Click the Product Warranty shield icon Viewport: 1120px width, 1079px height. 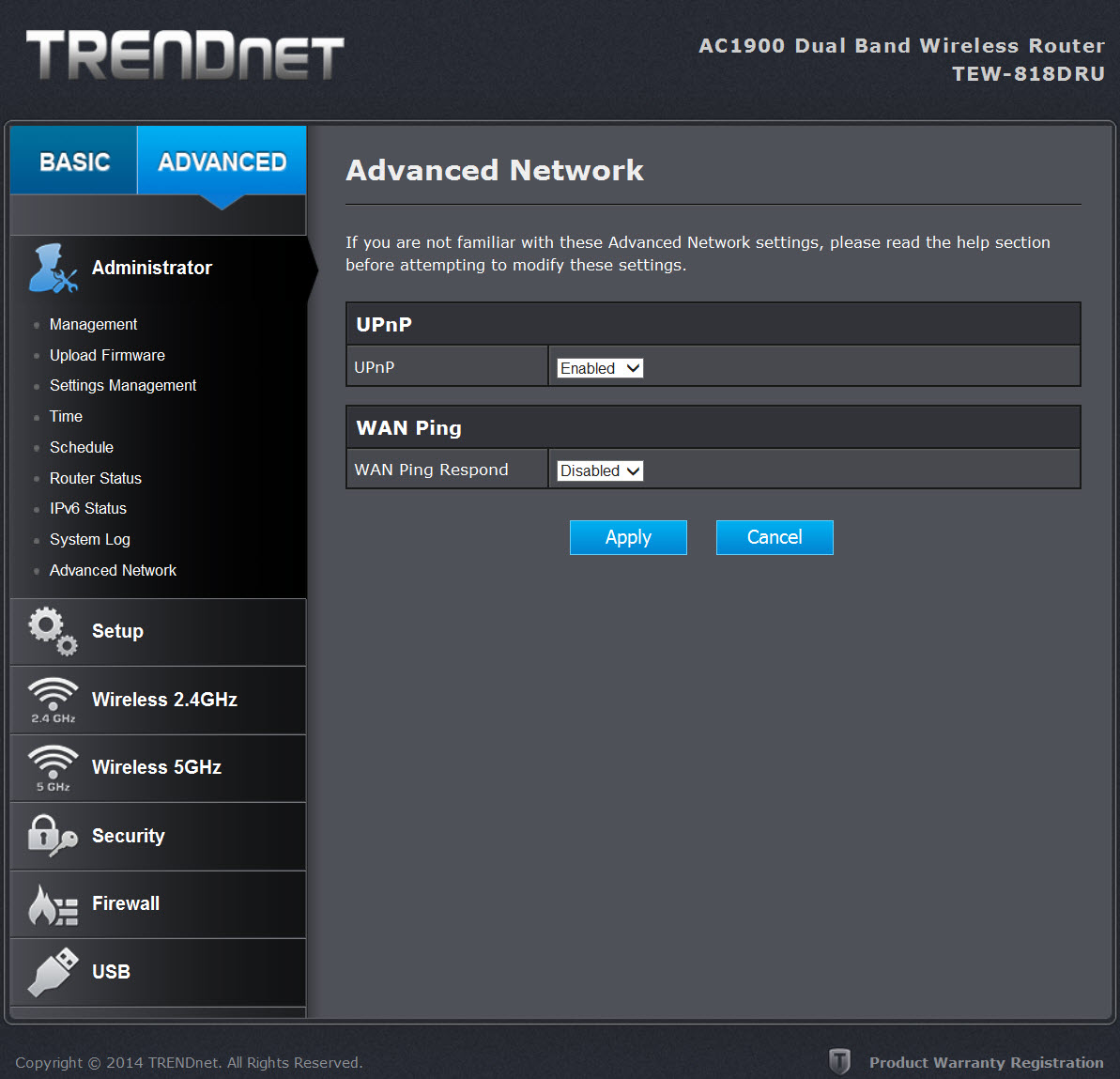(839, 1062)
